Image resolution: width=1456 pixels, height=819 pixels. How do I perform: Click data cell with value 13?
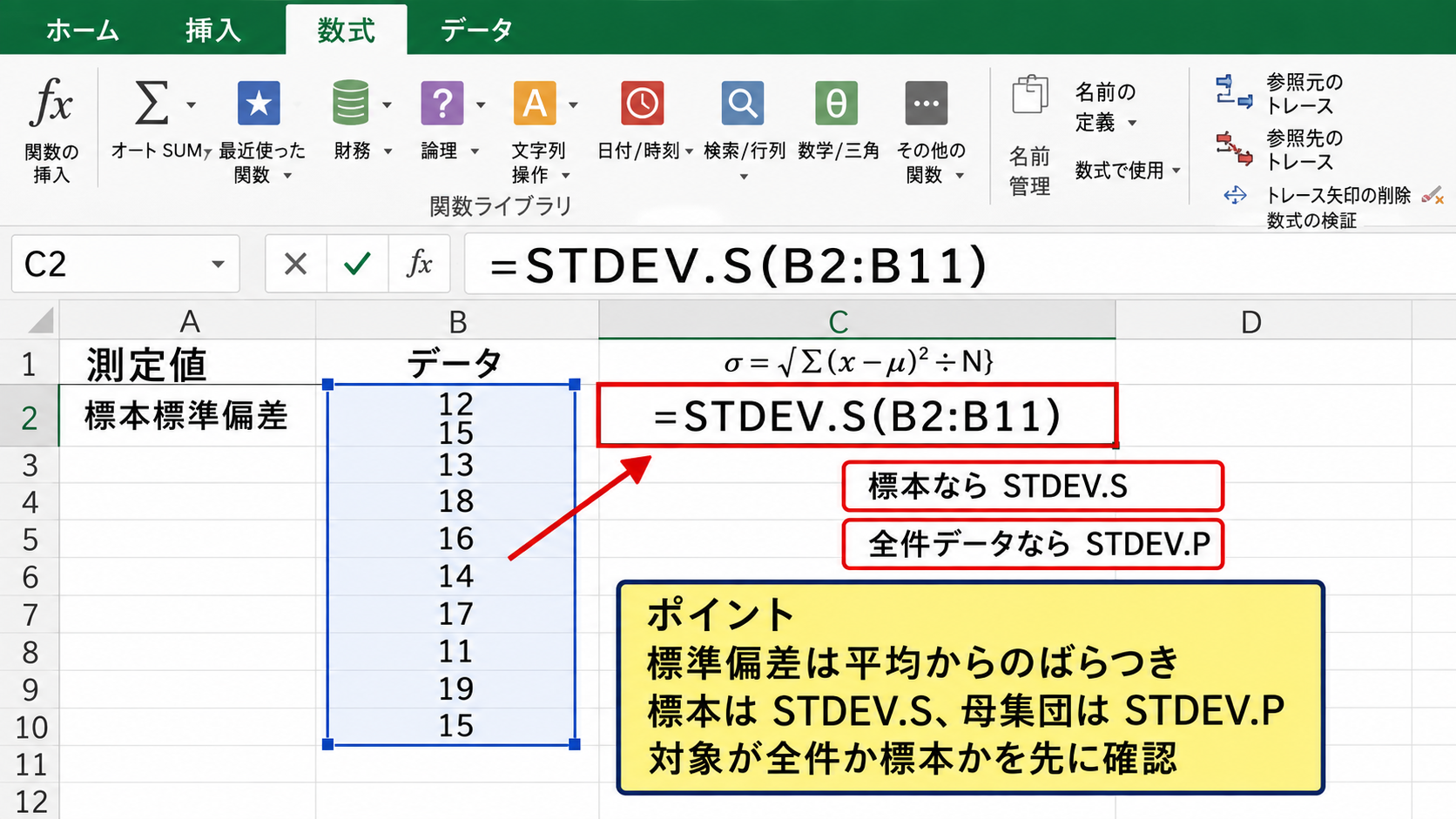(x=456, y=465)
